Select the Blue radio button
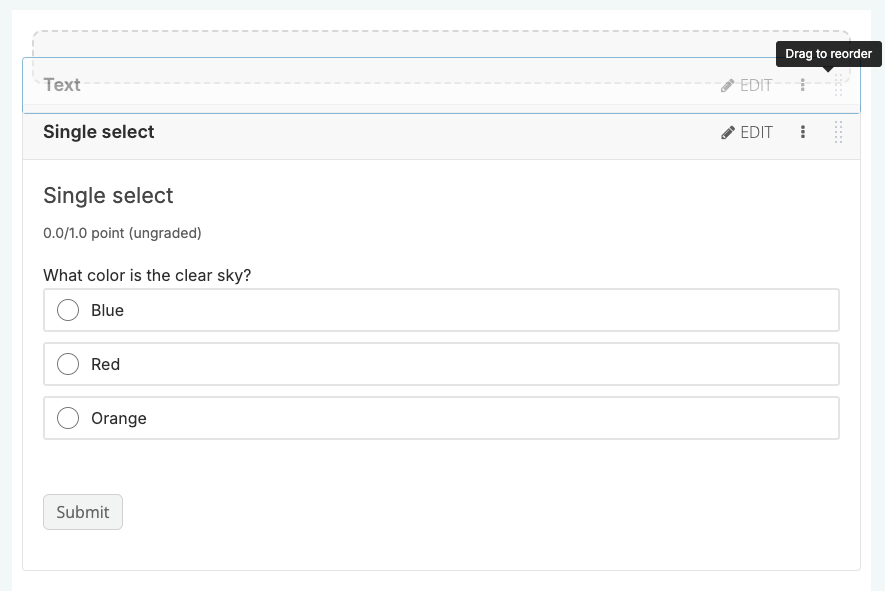 click(68, 310)
